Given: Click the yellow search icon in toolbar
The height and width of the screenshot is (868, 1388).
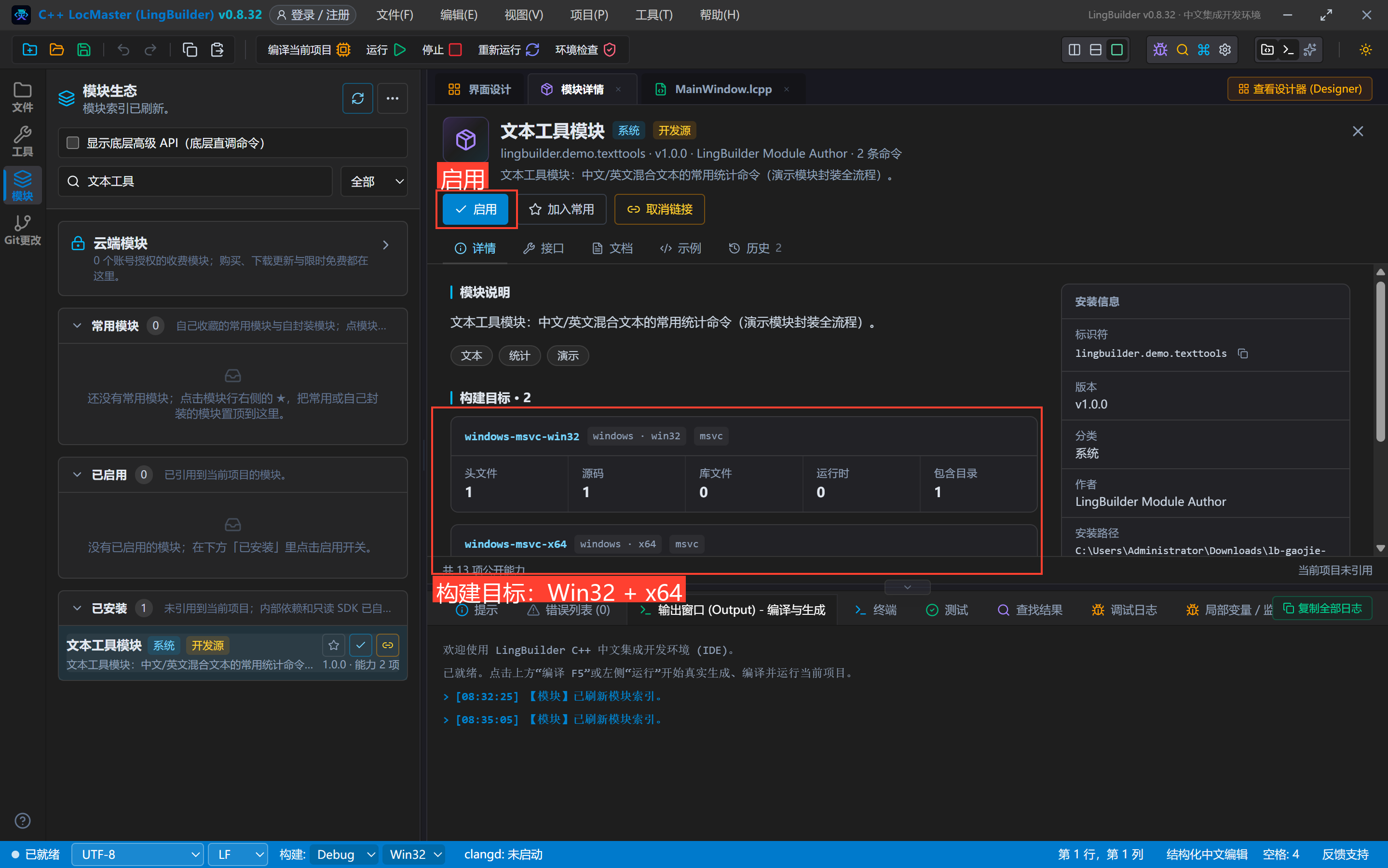Looking at the screenshot, I should 1182,49.
